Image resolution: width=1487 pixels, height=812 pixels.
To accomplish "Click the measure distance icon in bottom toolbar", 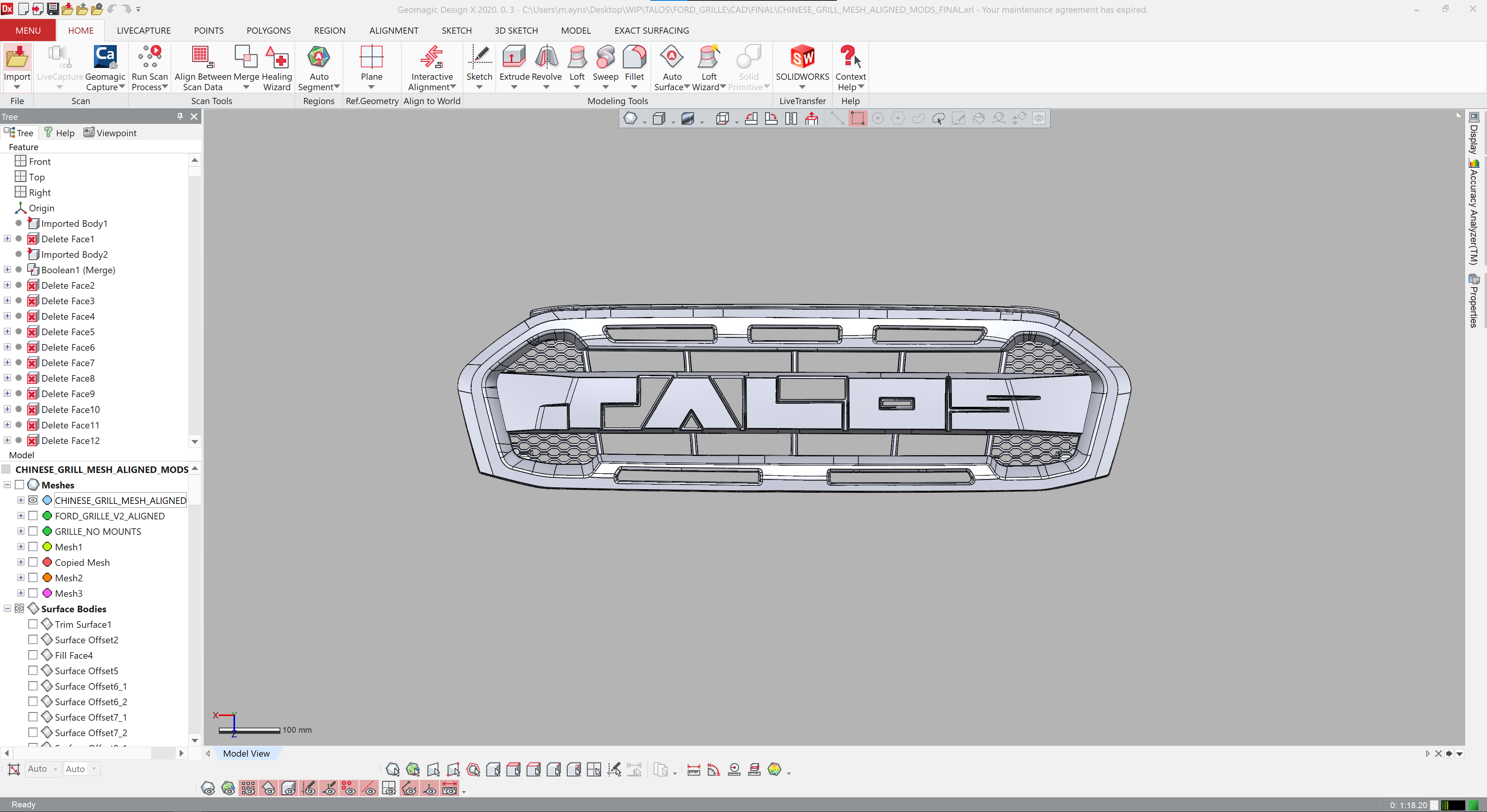I will [694, 769].
